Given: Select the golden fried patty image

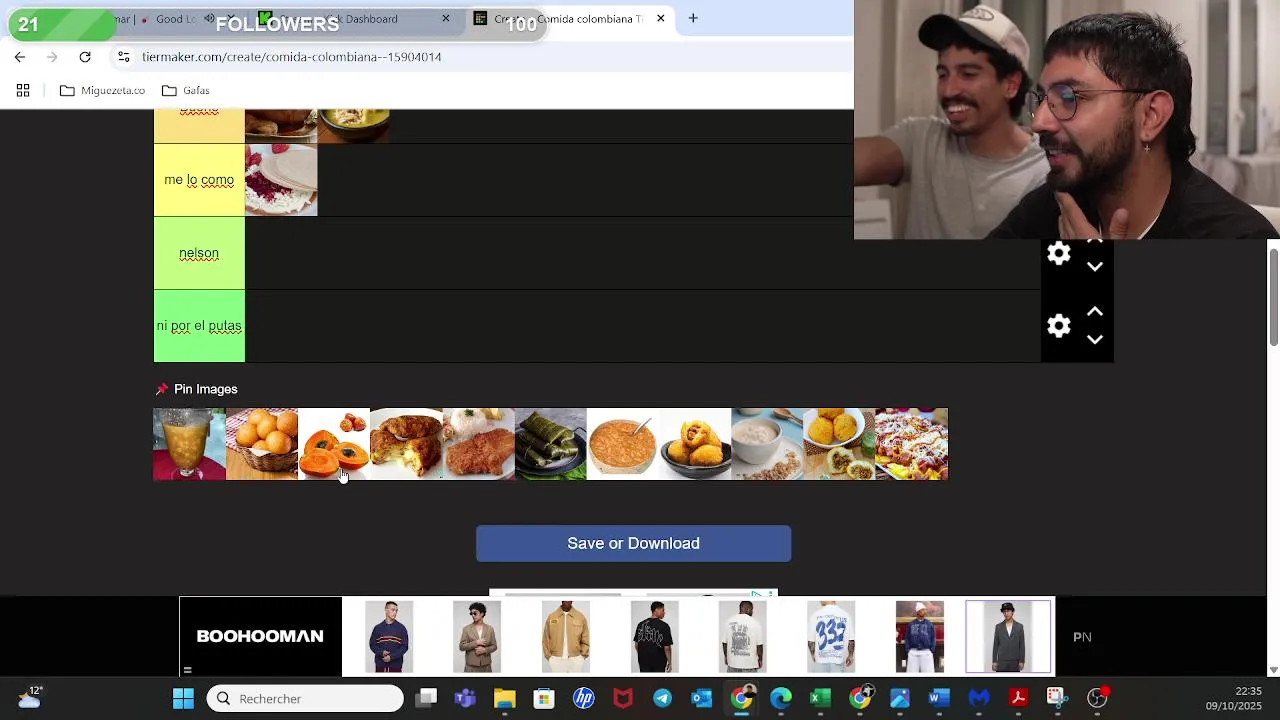Looking at the screenshot, I should 406,444.
